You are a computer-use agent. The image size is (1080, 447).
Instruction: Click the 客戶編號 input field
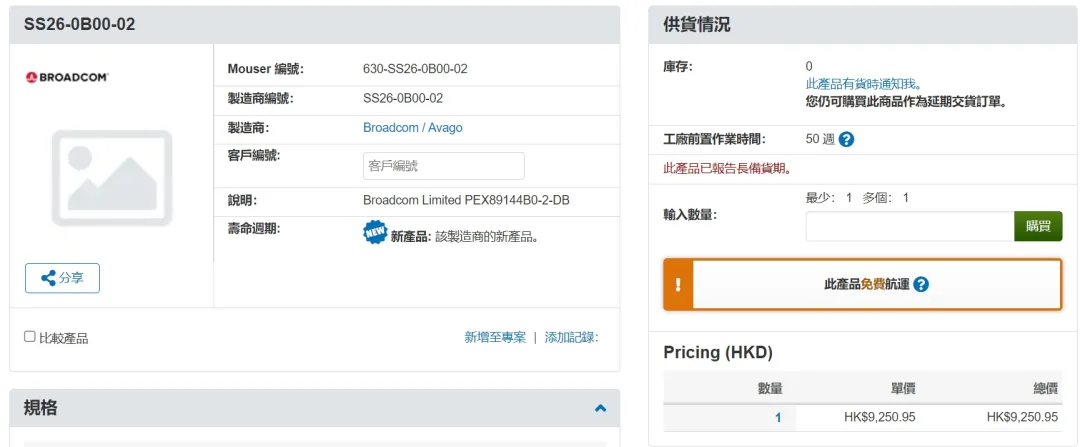tap(443, 166)
